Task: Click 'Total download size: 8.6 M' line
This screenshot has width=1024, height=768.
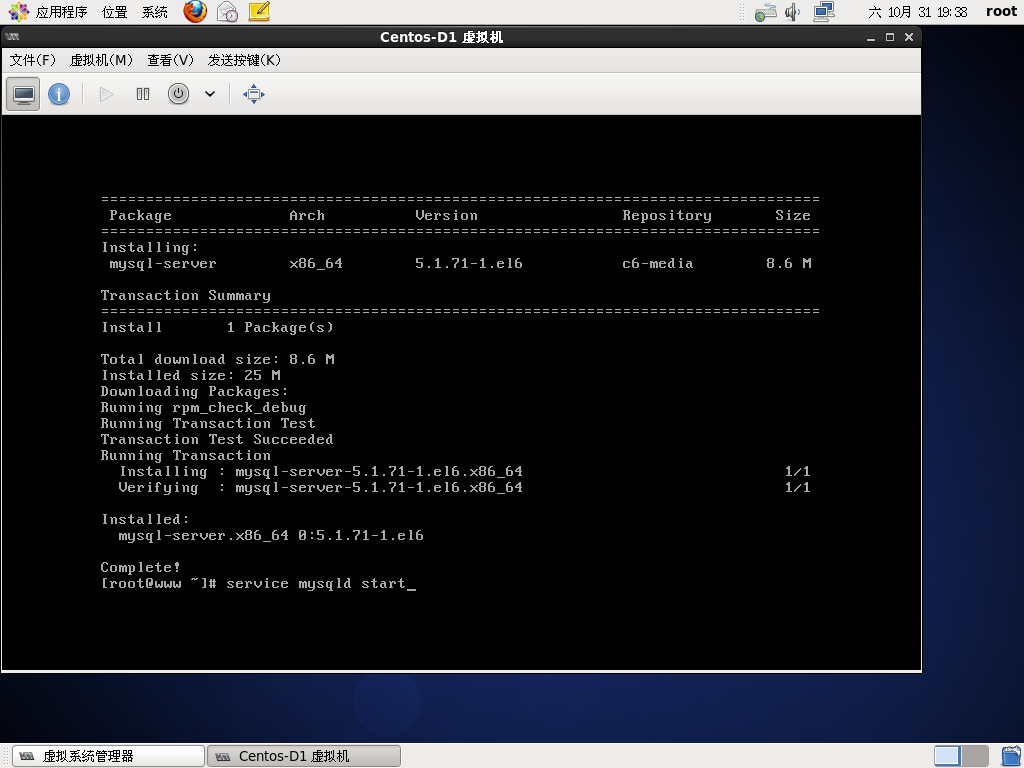Action: pyautogui.click(x=217, y=359)
